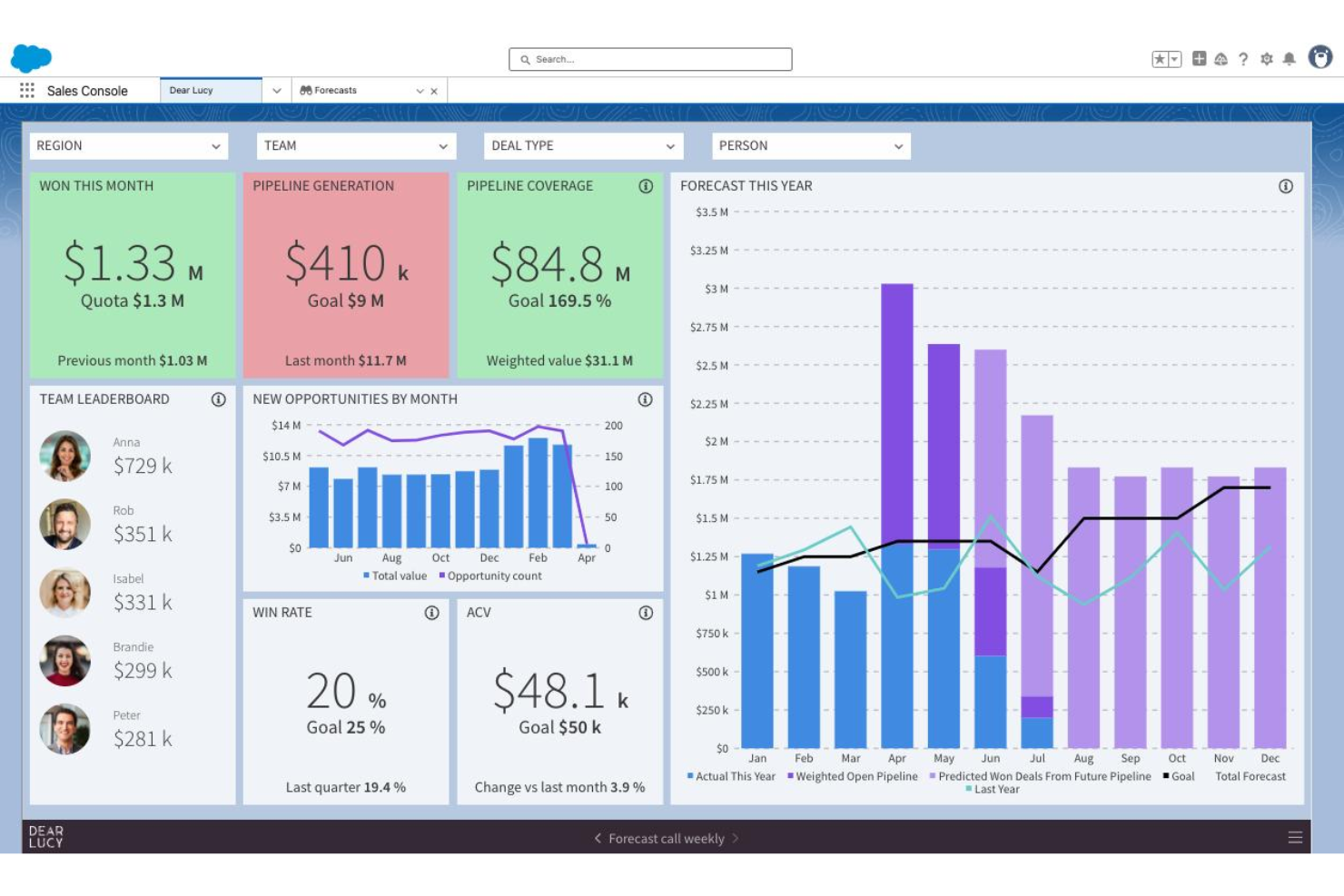Open the Setup gear icon
This screenshot has height=896, width=1344.
(1266, 59)
